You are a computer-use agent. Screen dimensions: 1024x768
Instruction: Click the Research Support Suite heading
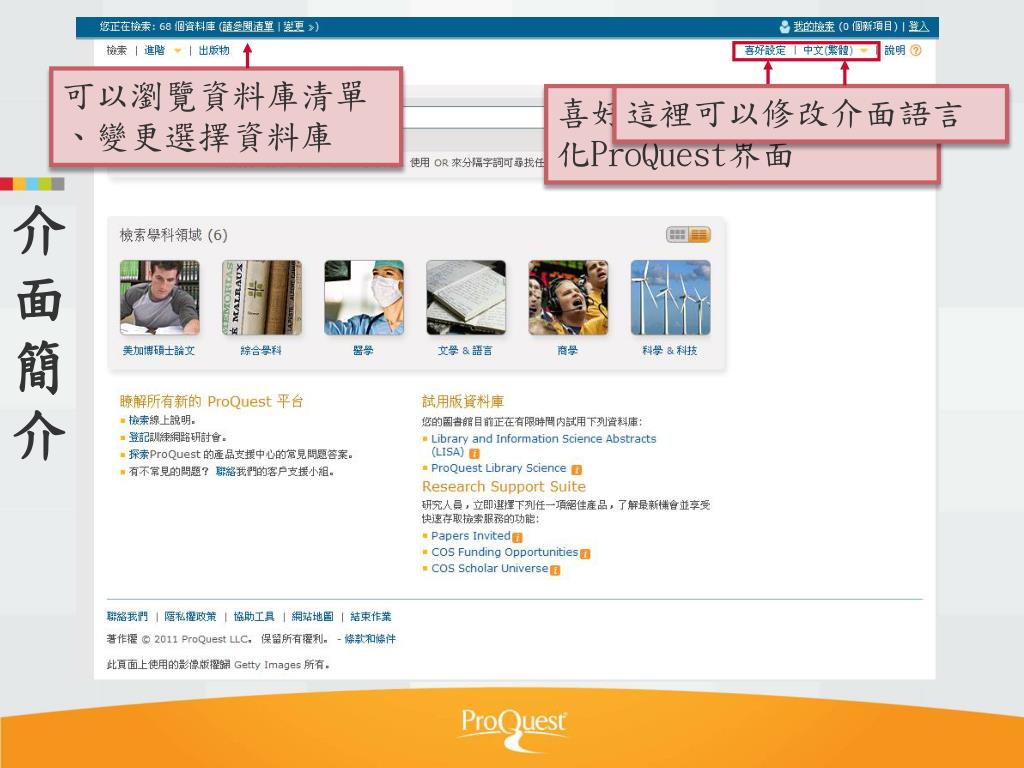point(504,487)
